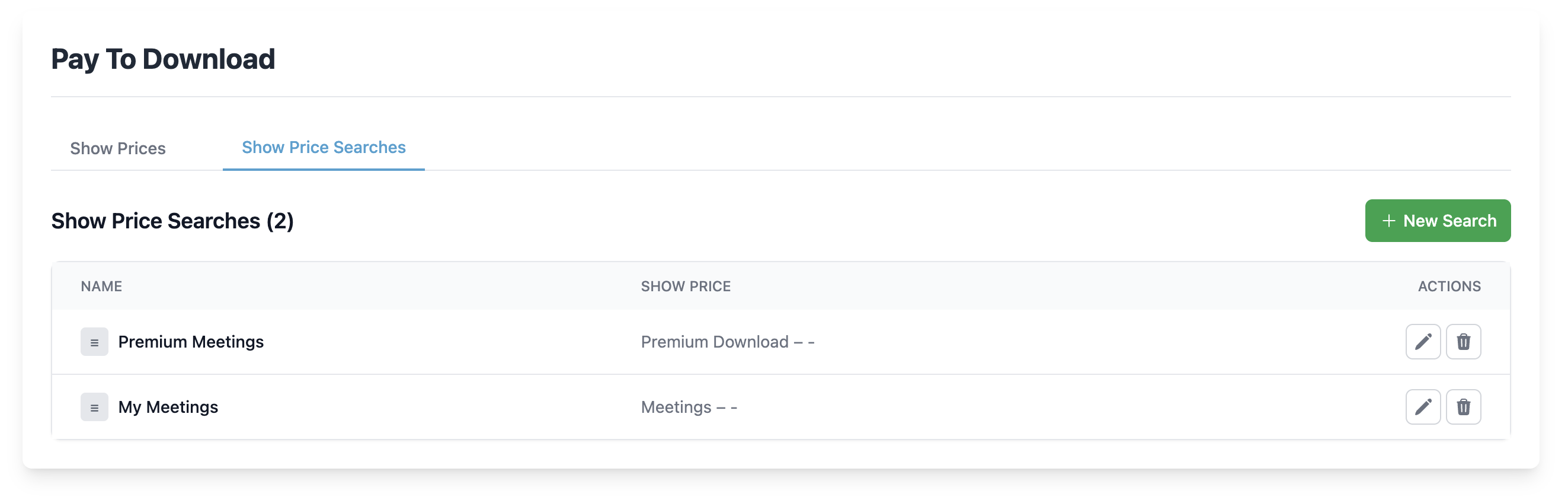Switch to the Show Prices tab
The width and height of the screenshot is (1568, 503).
pyautogui.click(x=118, y=148)
